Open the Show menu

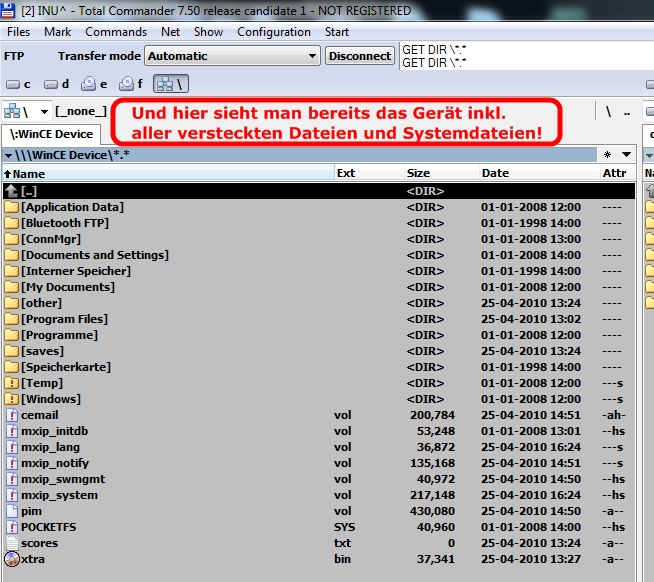[x=208, y=32]
